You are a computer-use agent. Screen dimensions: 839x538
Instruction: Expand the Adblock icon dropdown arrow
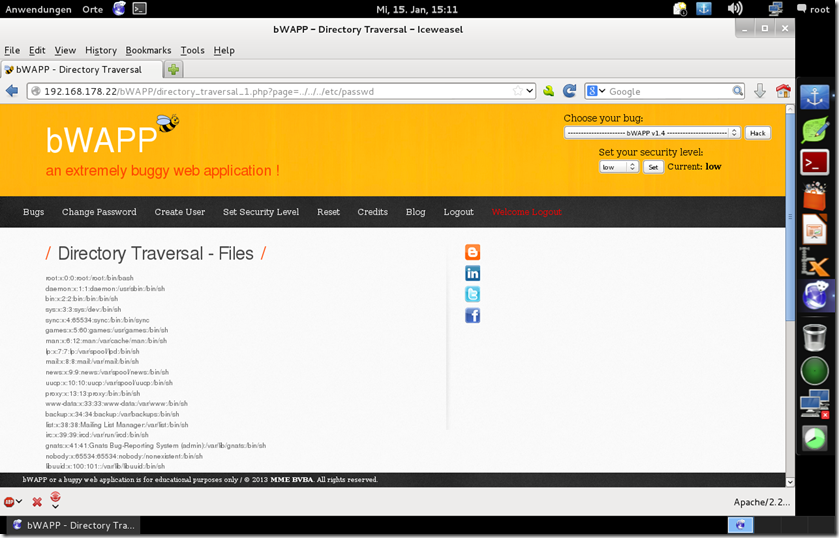pyautogui.click(x=19, y=502)
